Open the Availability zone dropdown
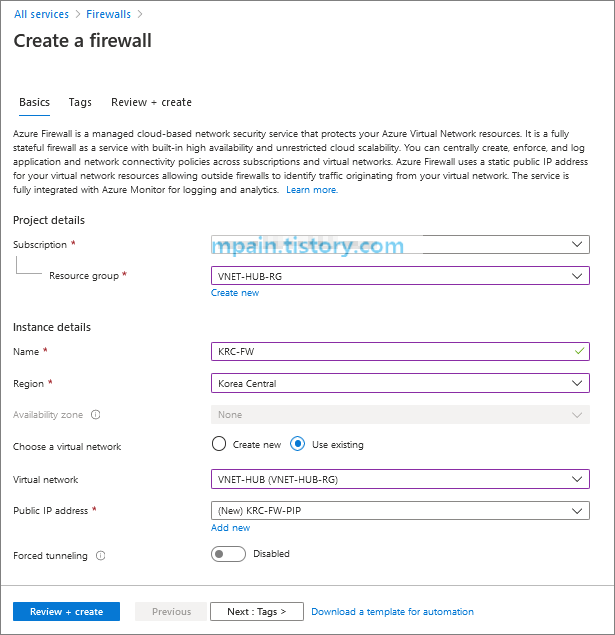Screen dimensions: 615x635 pos(400,415)
